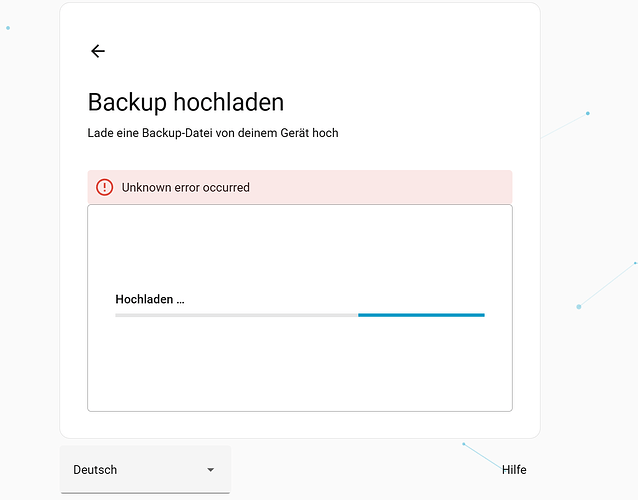Expand language list via the dropdown arrow
Viewport: 638px width, 500px height.
(x=210, y=470)
